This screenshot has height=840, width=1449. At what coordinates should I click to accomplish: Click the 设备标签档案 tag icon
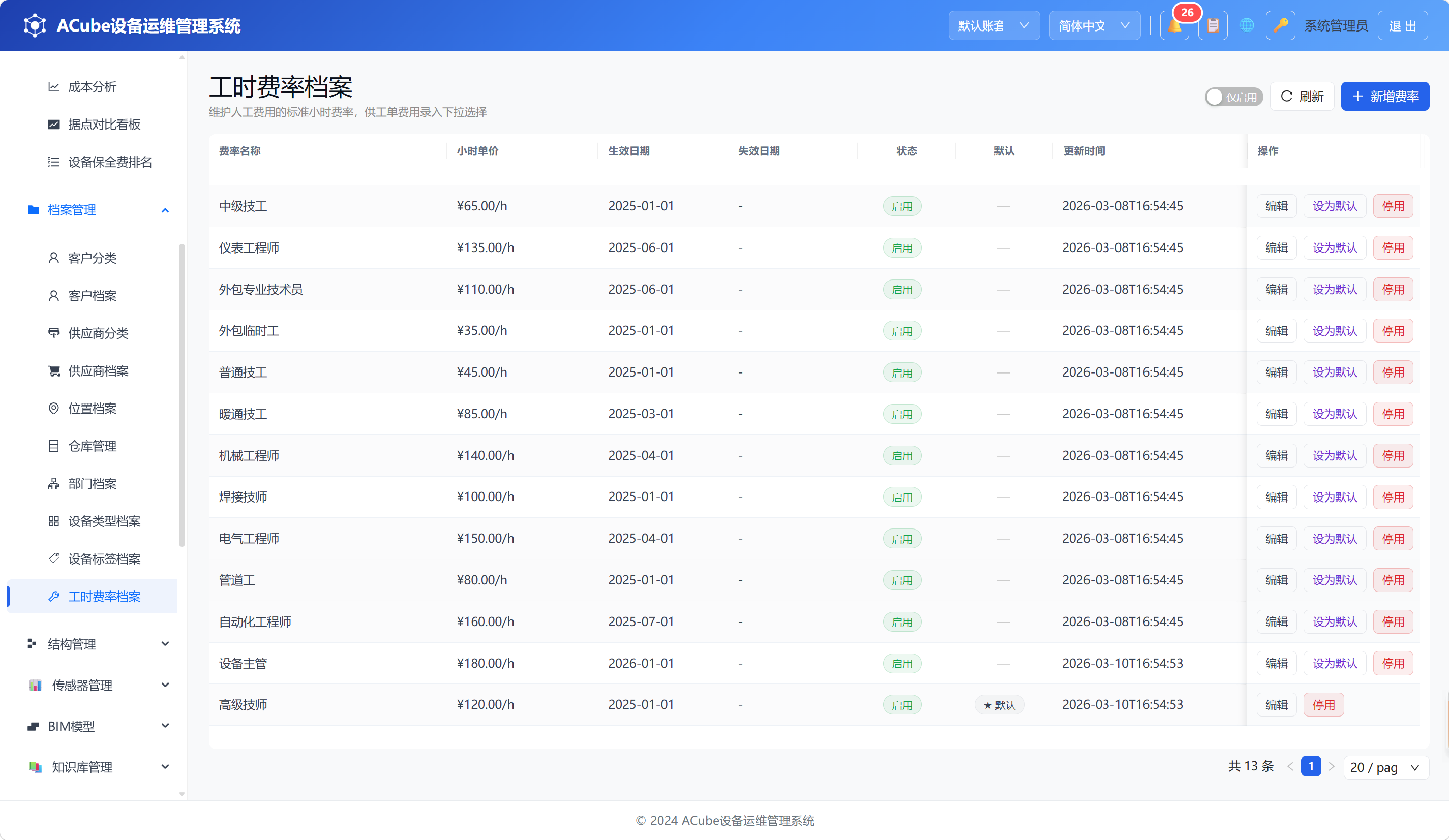point(53,558)
